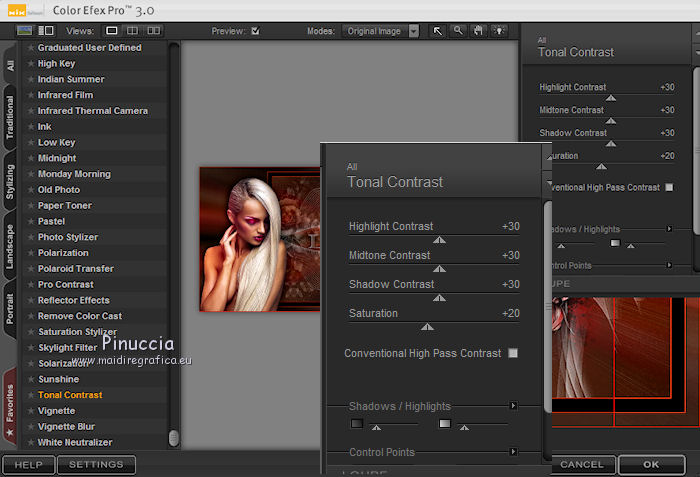The height and width of the screenshot is (477, 700).
Task: Toggle the star beside Vignette Blur filter
Action: pyautogui.click(x=31, y=427)
